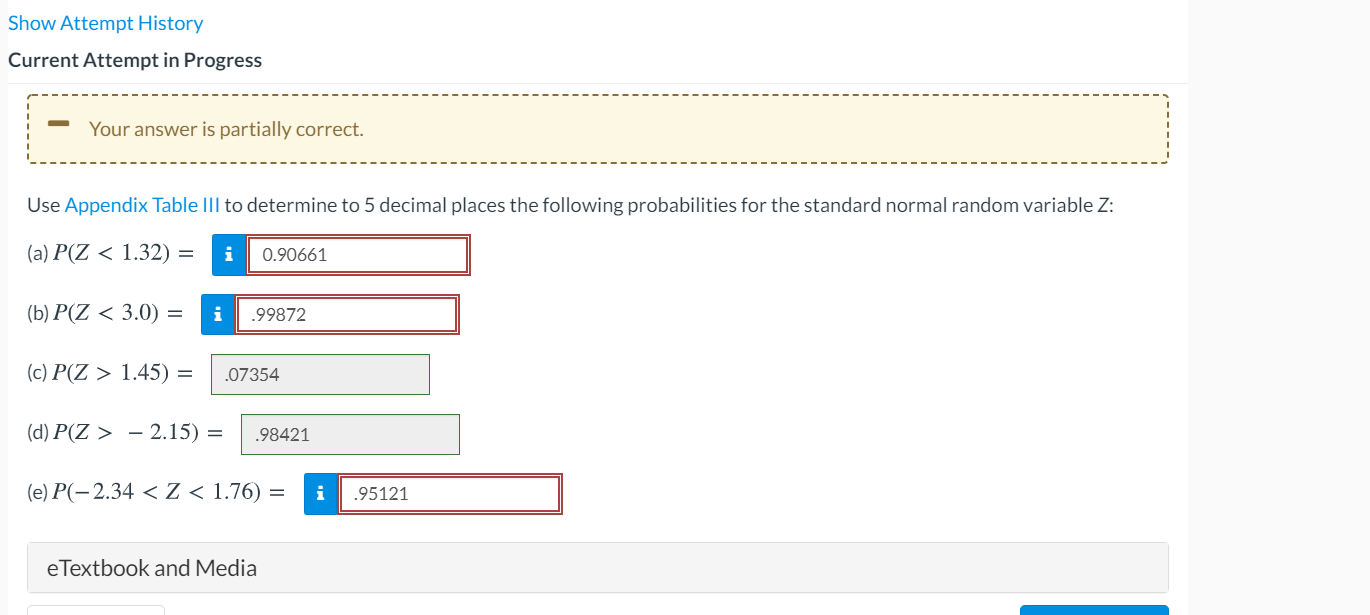Click the answer box for part (e)
This screenshot has height=615, width=1370.
click(x=450, y=493)
